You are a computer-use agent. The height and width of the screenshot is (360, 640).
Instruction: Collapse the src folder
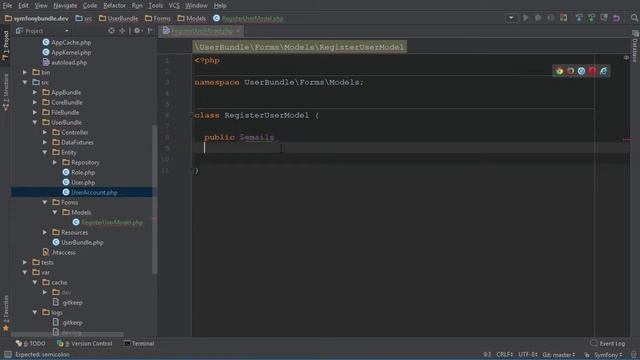(x=25, y=82)
